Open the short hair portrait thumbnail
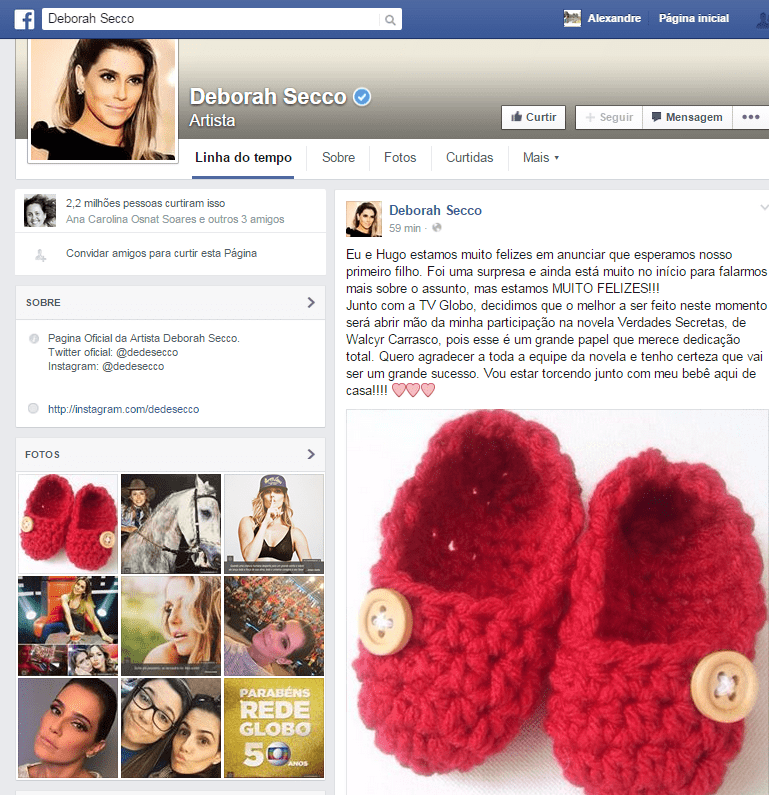Viewport: 769px width, 795px height. [x=68, y=728]
